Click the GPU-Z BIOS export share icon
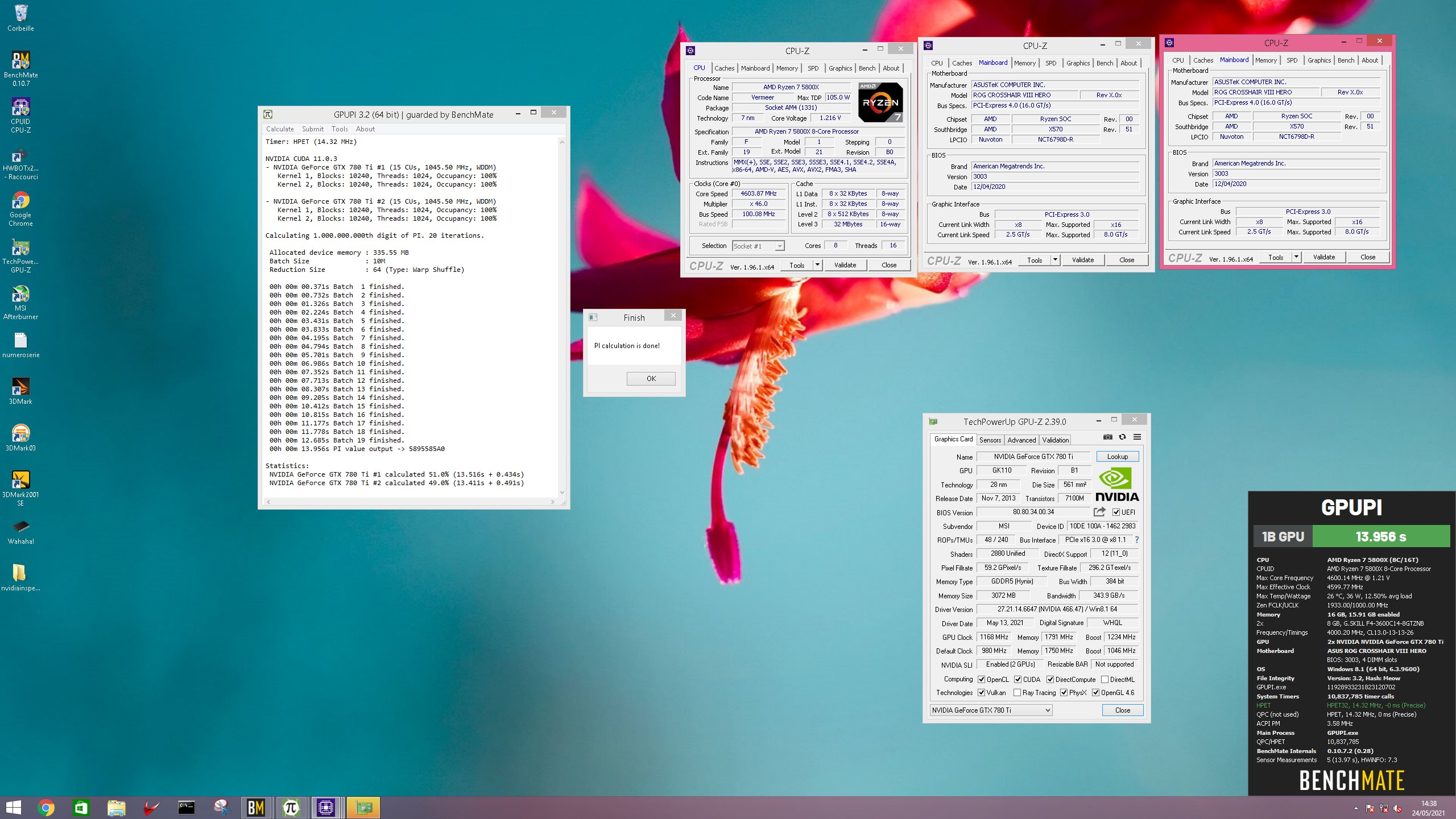The image size is (1456, 819). (1099, 512)
